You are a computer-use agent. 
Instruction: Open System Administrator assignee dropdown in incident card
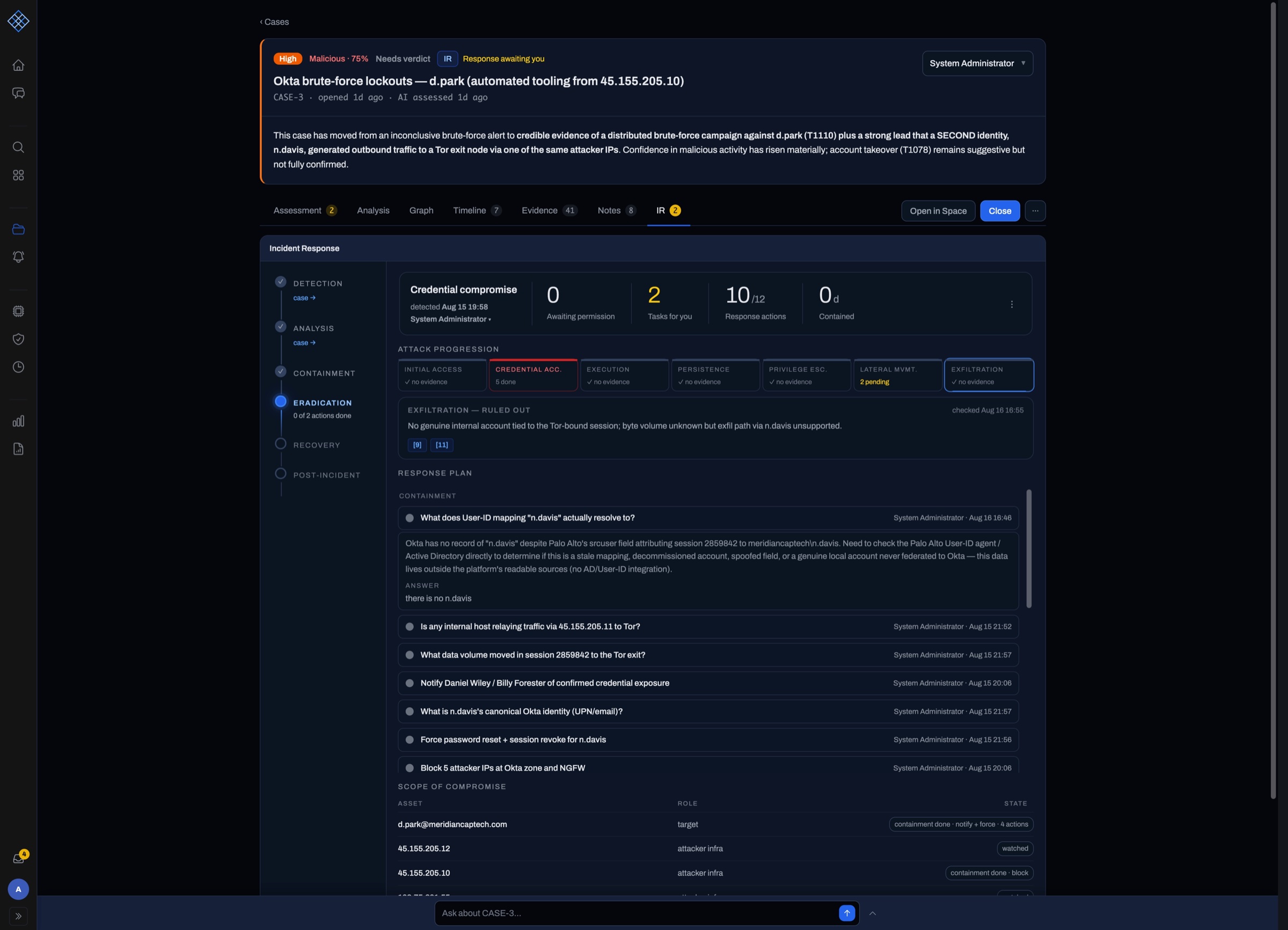(450, 319)
